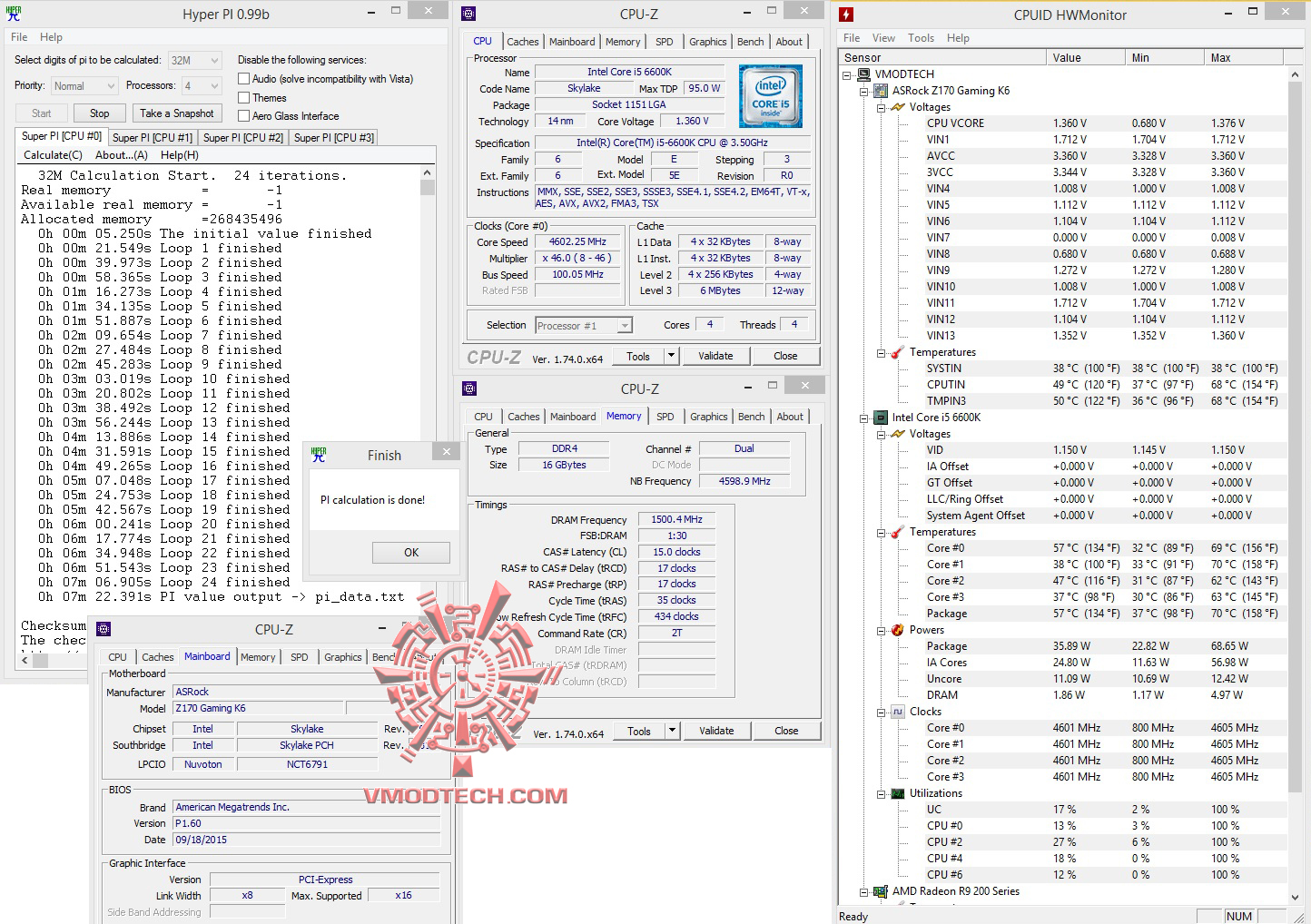The image size is (1311, 924).
Task: Open the About...(A) menu in Hyper PI
Action: pos(122,155)
